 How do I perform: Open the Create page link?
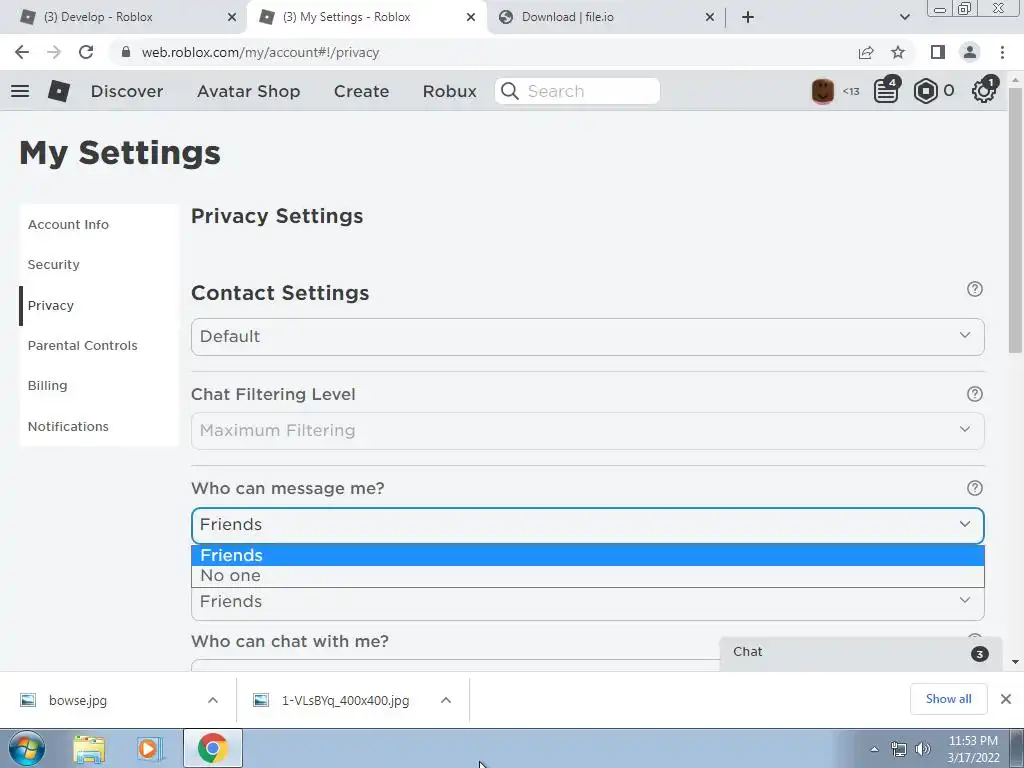(362, 91)
